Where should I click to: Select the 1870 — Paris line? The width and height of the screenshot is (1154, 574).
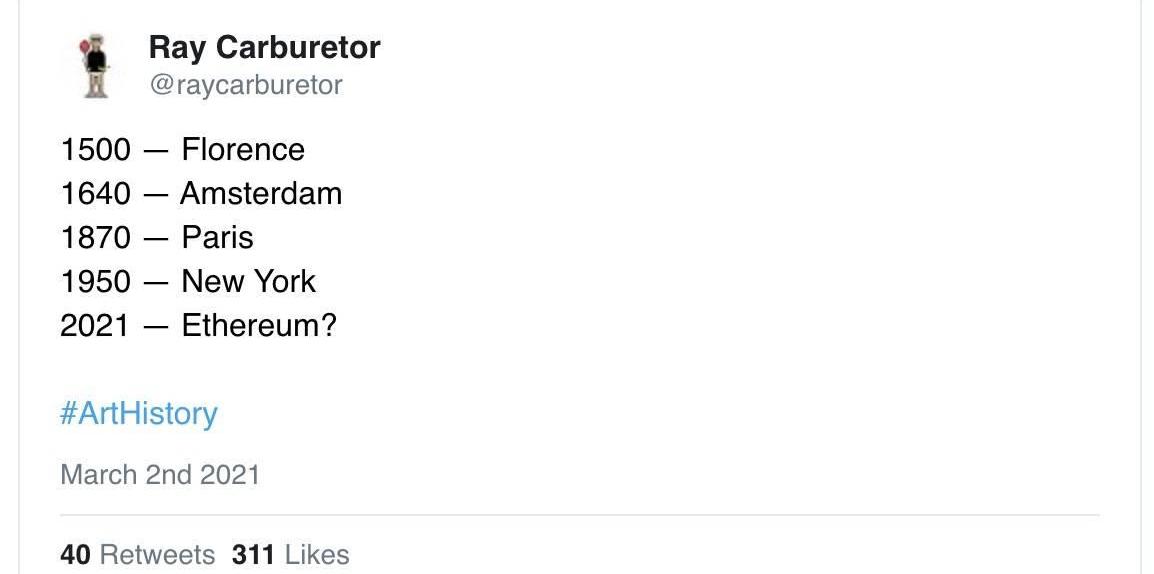coord(157,238)
